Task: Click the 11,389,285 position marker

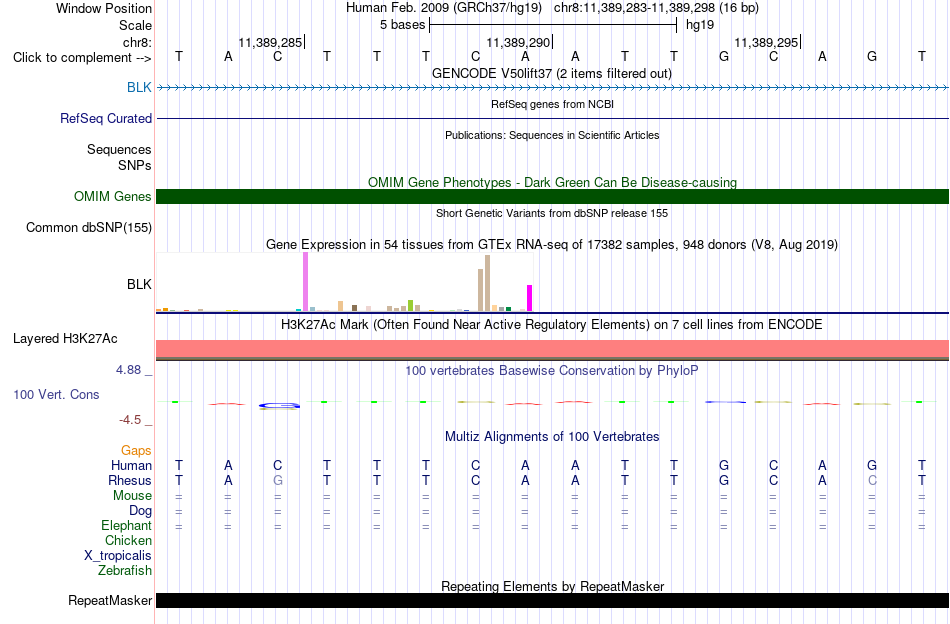Action: point(271,42)
